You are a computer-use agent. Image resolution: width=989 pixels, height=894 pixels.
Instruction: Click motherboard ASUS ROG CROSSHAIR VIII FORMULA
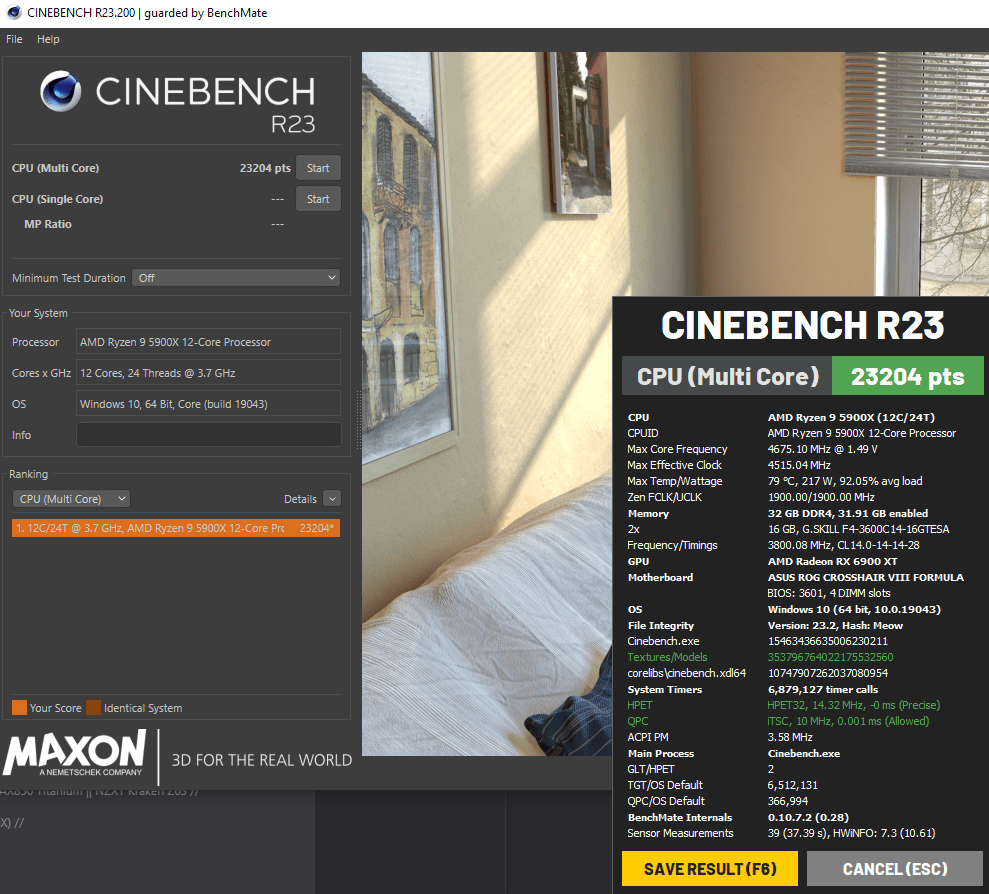pos(865,577)
